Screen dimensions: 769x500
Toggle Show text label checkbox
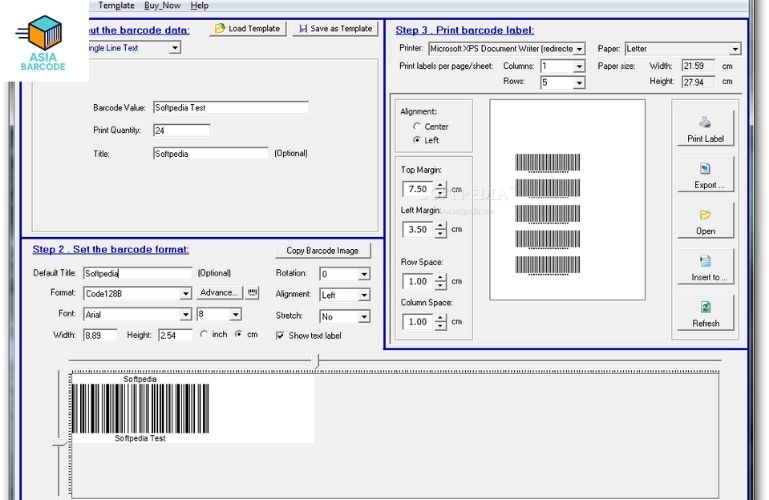point(280,336)
